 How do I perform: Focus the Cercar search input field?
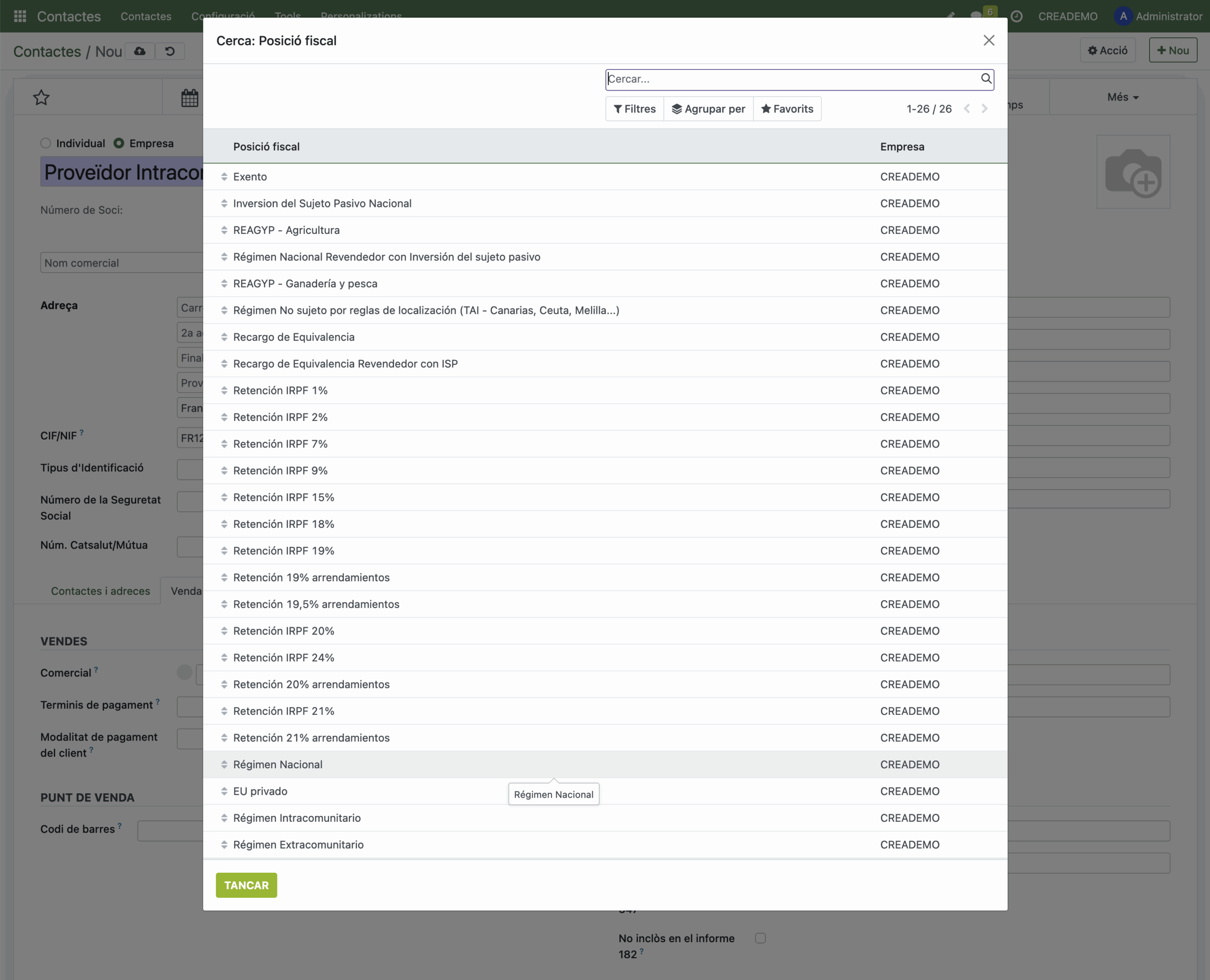pyautogui.click(x=790, y=79)
